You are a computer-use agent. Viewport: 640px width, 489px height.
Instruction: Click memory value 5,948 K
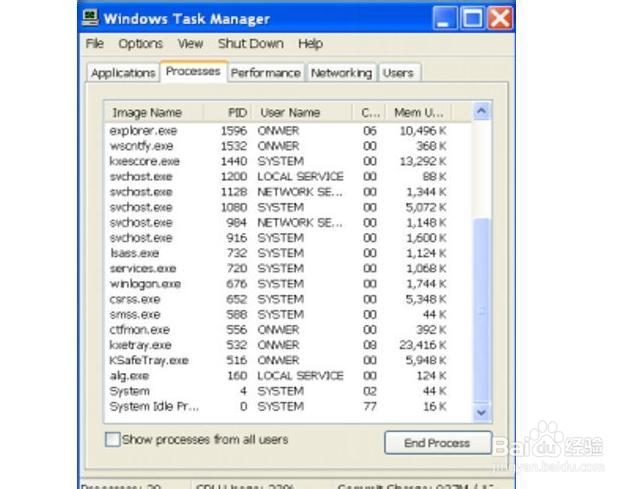pyautogui.click(x=426, y=360)
